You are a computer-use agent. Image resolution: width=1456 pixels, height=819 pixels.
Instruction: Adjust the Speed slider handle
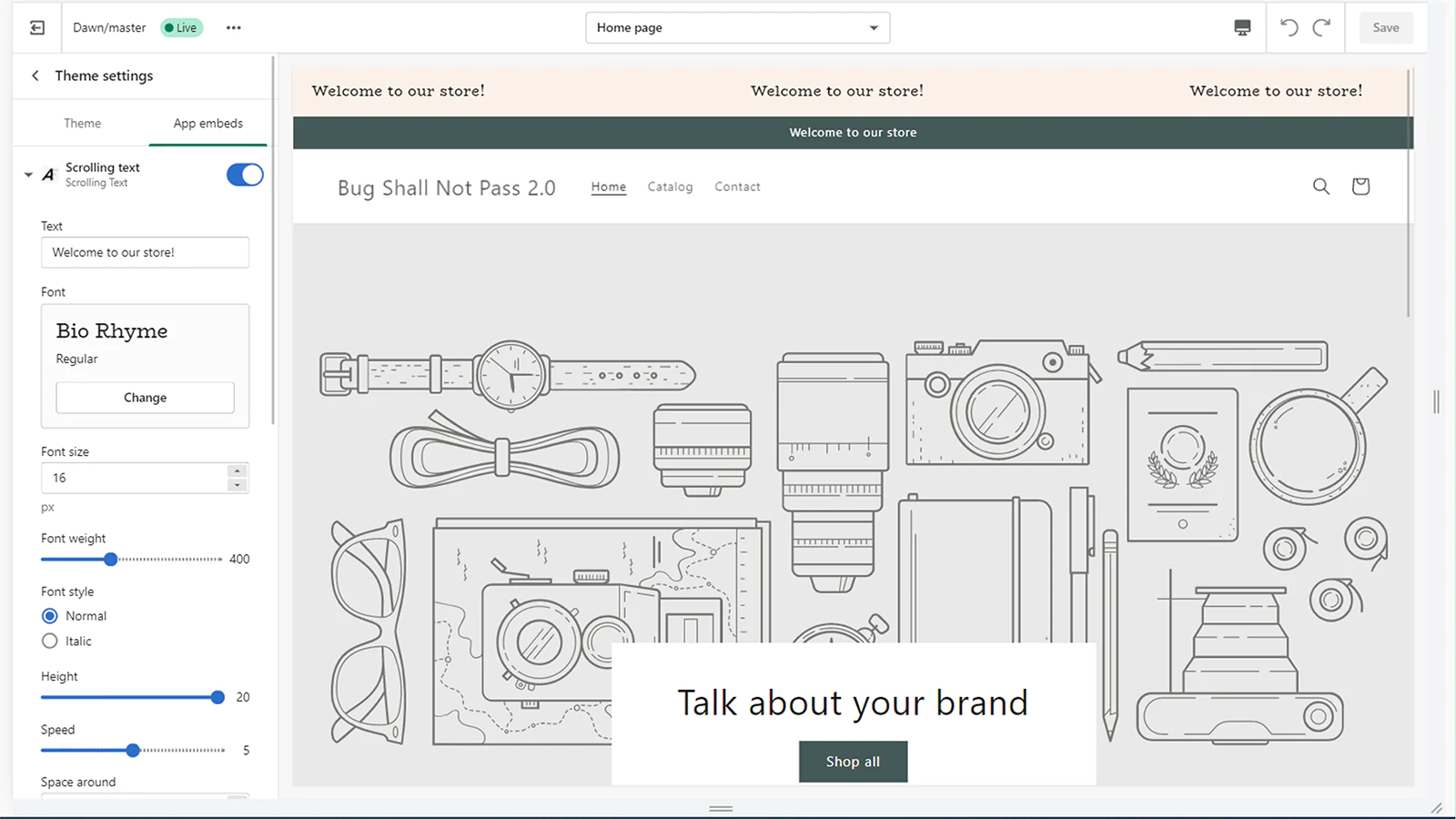[133, 750]
